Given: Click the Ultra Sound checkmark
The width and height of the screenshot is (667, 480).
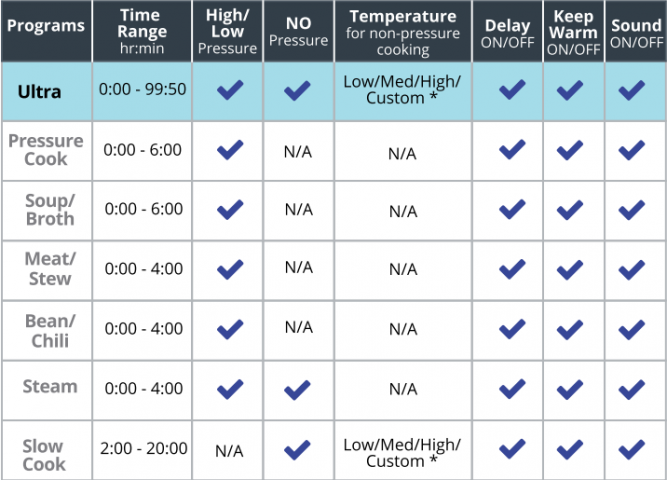Looking at the screenshot, I should (x=631, y=90).
